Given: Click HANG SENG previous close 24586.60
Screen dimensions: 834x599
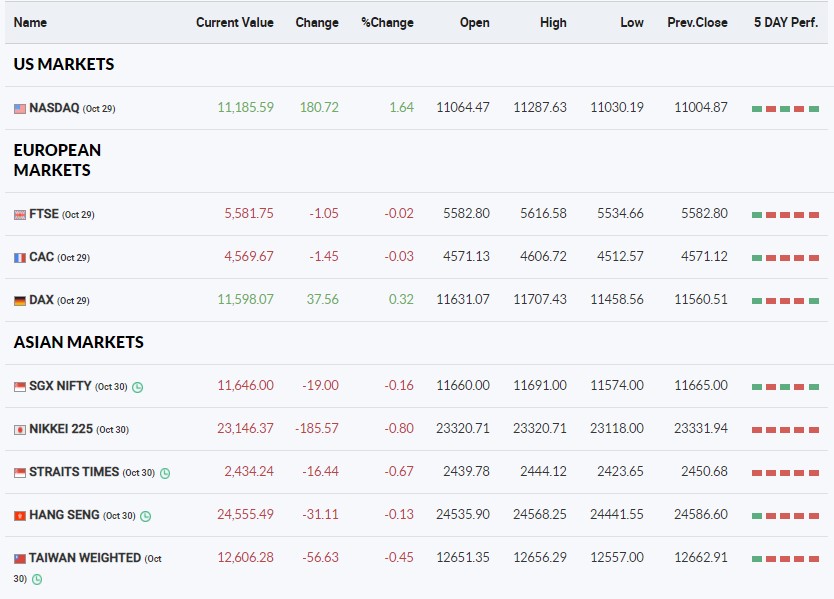Looking at the screenshot, I should coord(701,514).
